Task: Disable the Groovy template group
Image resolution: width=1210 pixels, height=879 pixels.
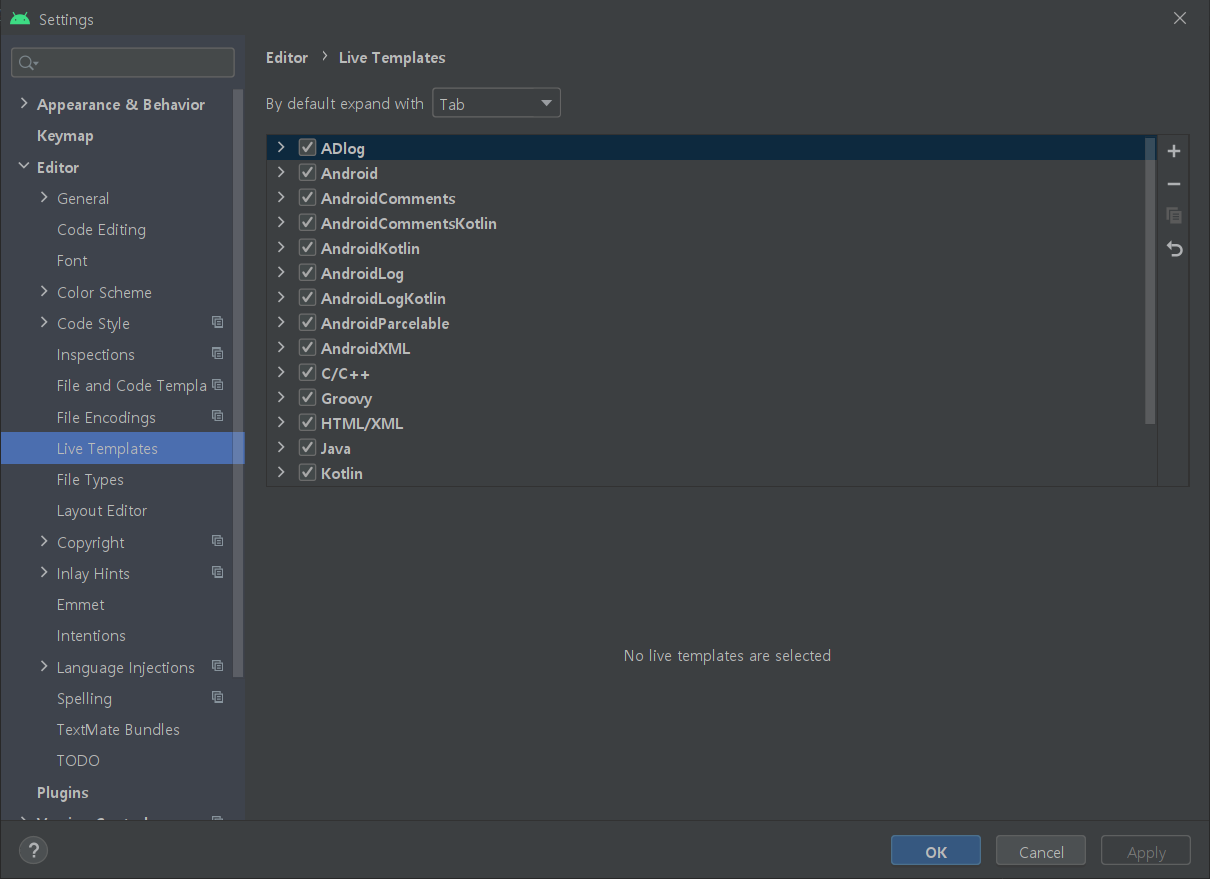Action: (307, 398)
